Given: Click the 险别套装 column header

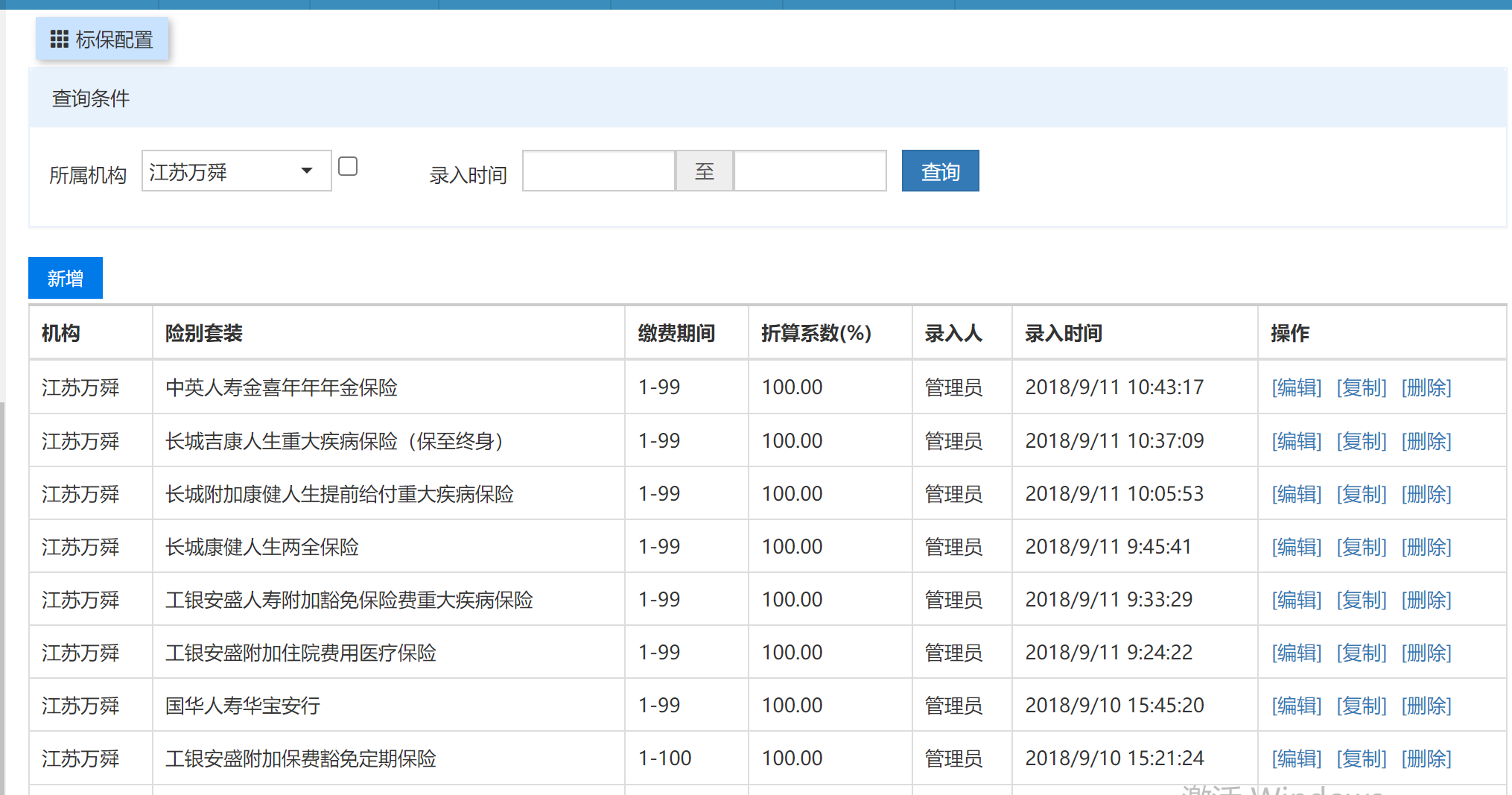Looking at the screenshot, I should coord(204,333).
